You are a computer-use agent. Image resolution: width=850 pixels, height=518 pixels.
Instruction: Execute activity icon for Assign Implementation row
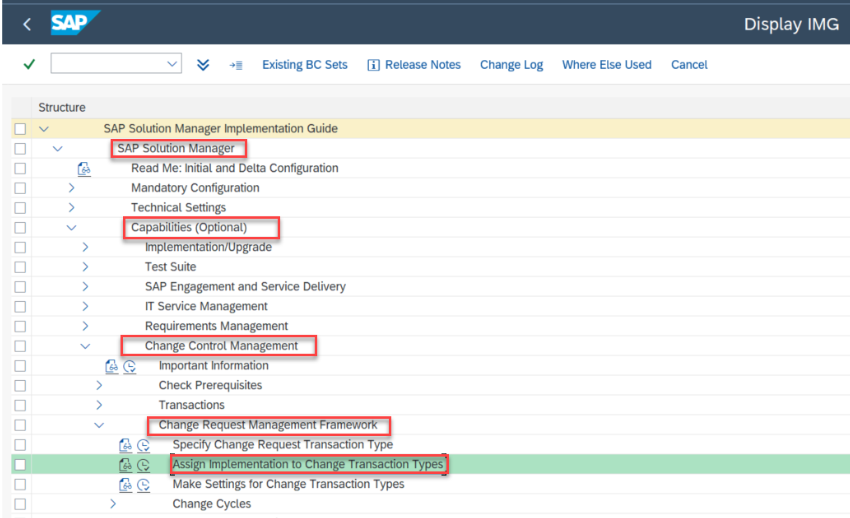point(143,465)
